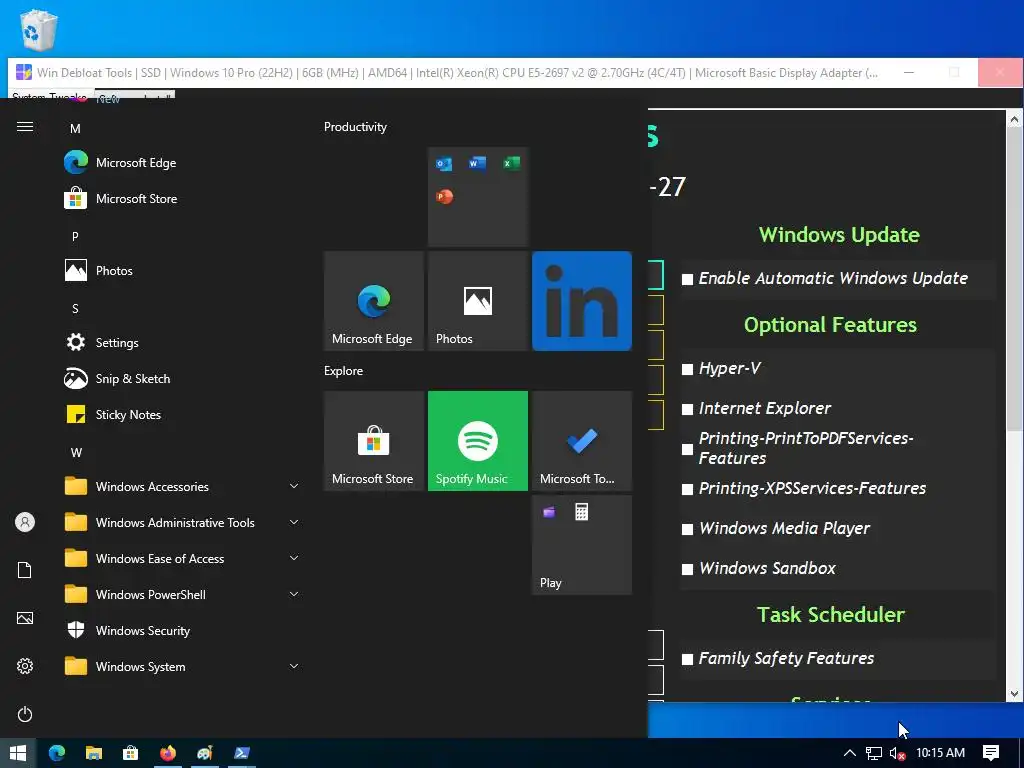Image resolution: width=1024 pixels, height=768 pixels.
Task: Click the letter P group header
Action: pyautogui.click(x=75, y=236)
